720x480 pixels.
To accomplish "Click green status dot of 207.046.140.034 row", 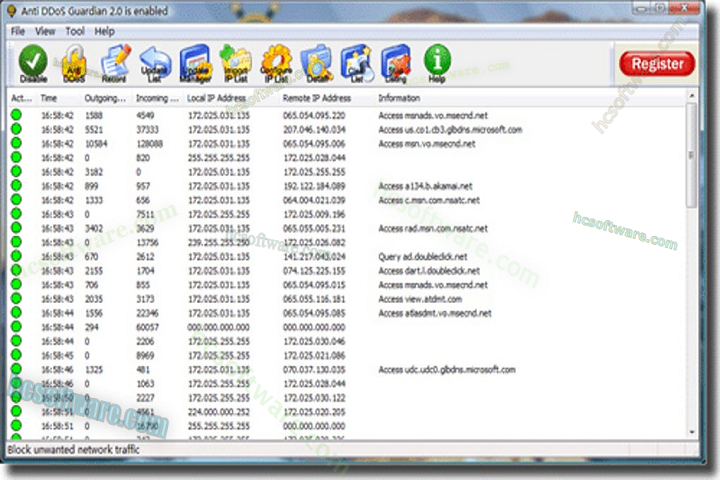I will point(16,129).
